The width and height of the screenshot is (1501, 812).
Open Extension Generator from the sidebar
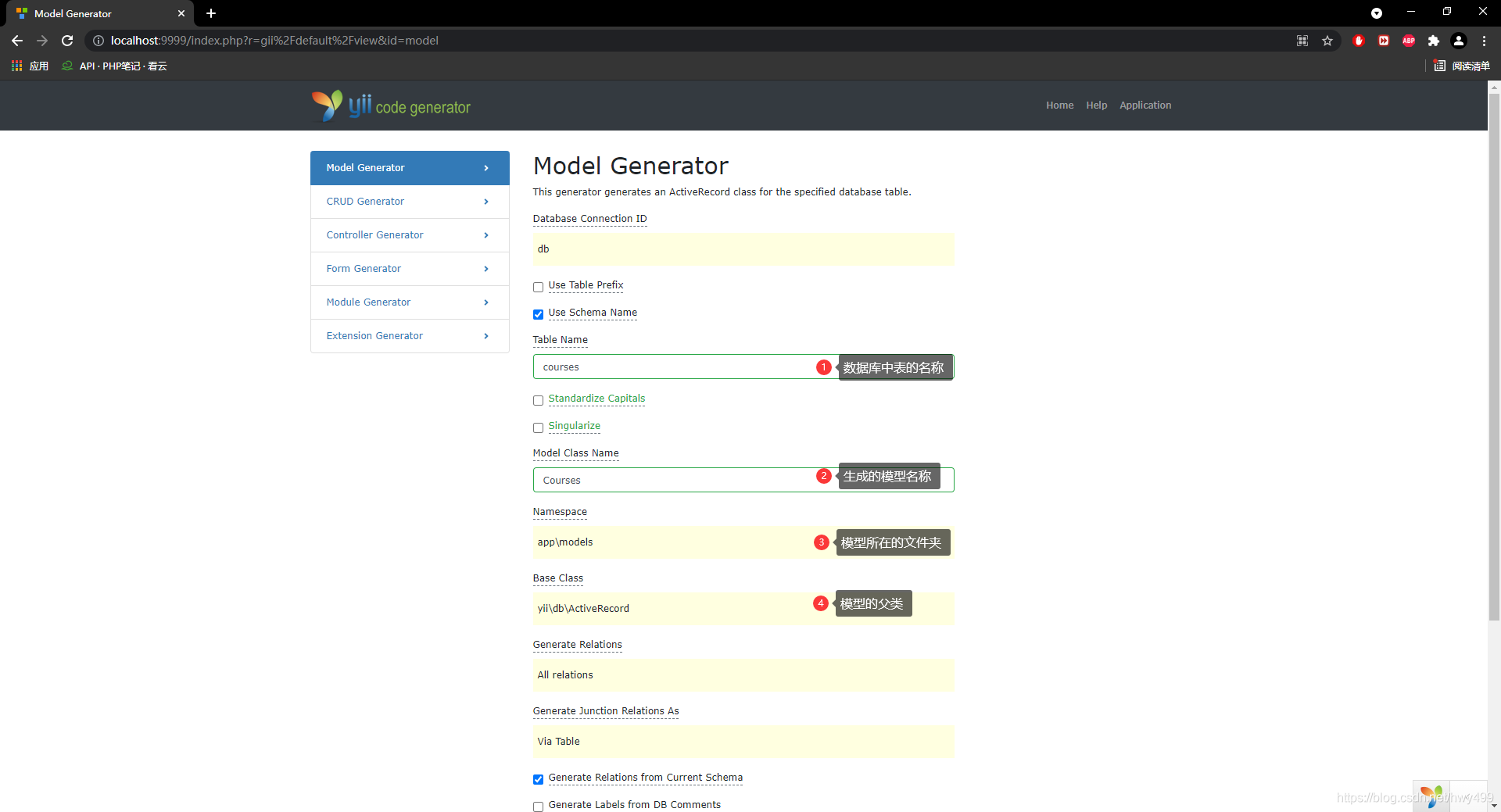tap(410, 336)
